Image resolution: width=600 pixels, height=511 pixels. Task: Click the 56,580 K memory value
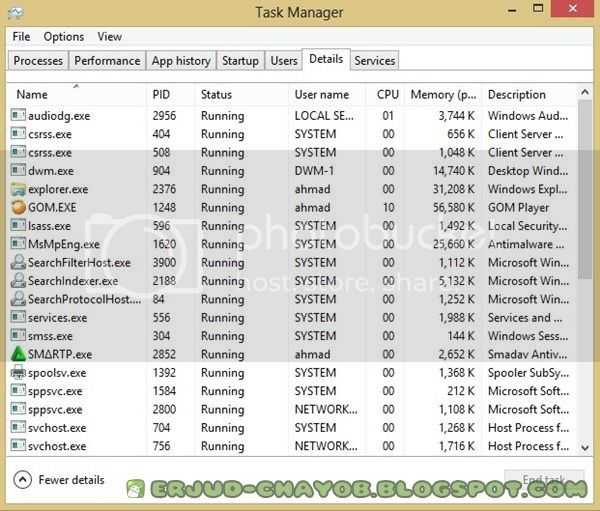pos(454,207)
